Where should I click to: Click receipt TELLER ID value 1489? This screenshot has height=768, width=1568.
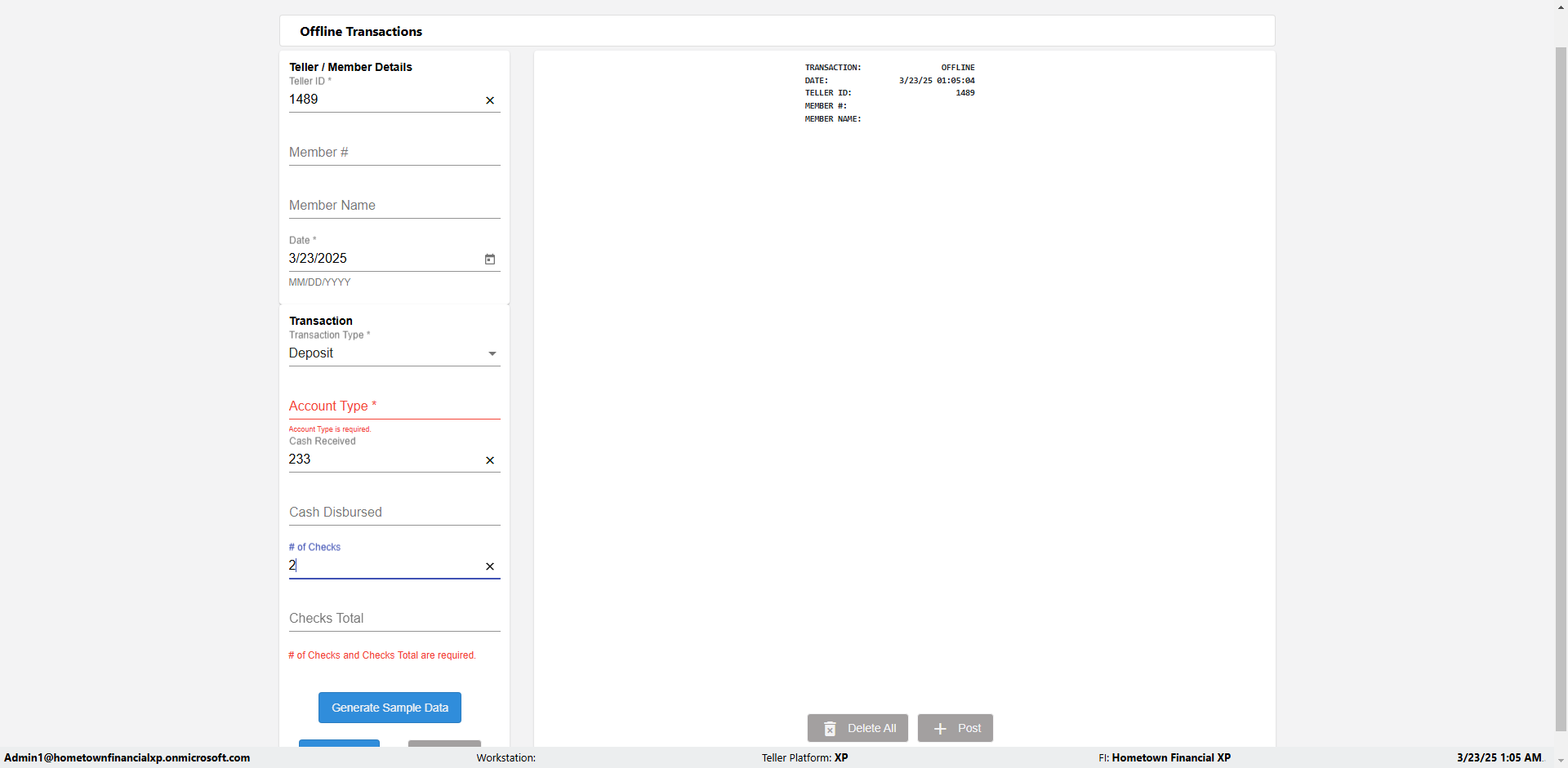point(965,93)
